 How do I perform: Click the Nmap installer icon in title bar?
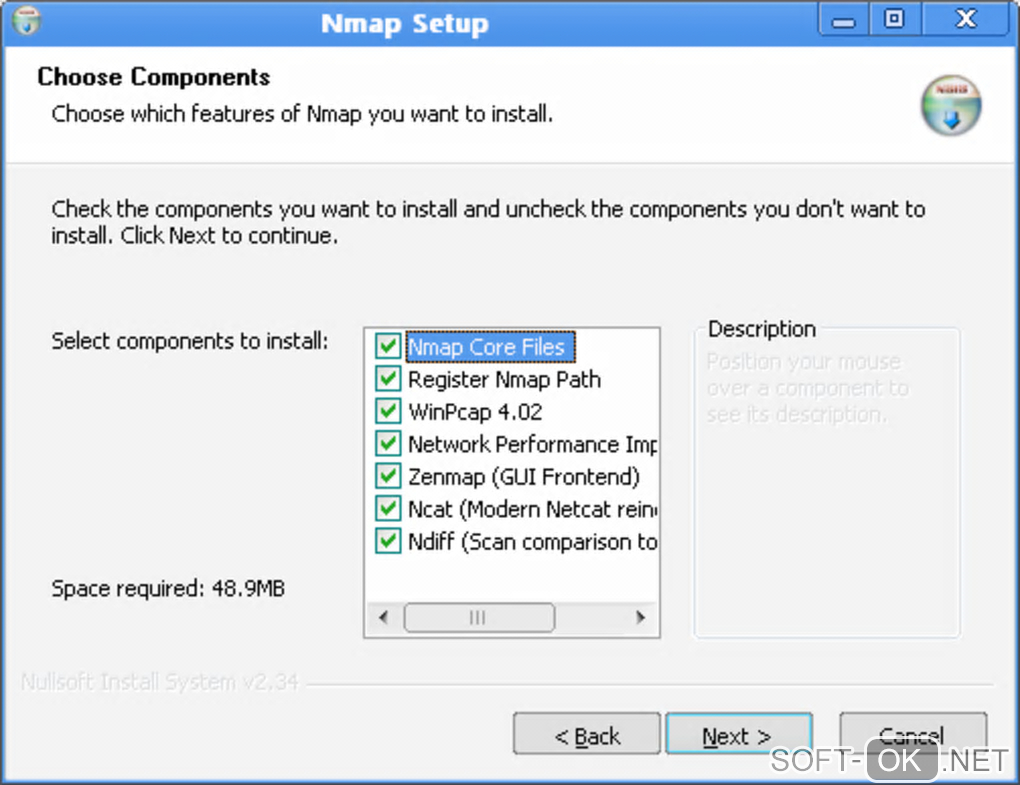29,20
